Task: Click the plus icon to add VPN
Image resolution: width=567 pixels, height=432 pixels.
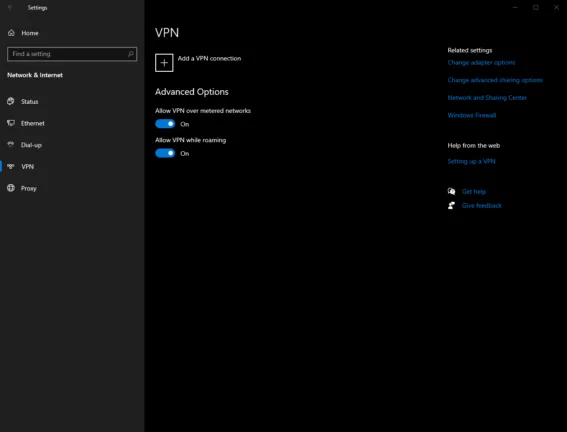Action: (x=164, y=63)
